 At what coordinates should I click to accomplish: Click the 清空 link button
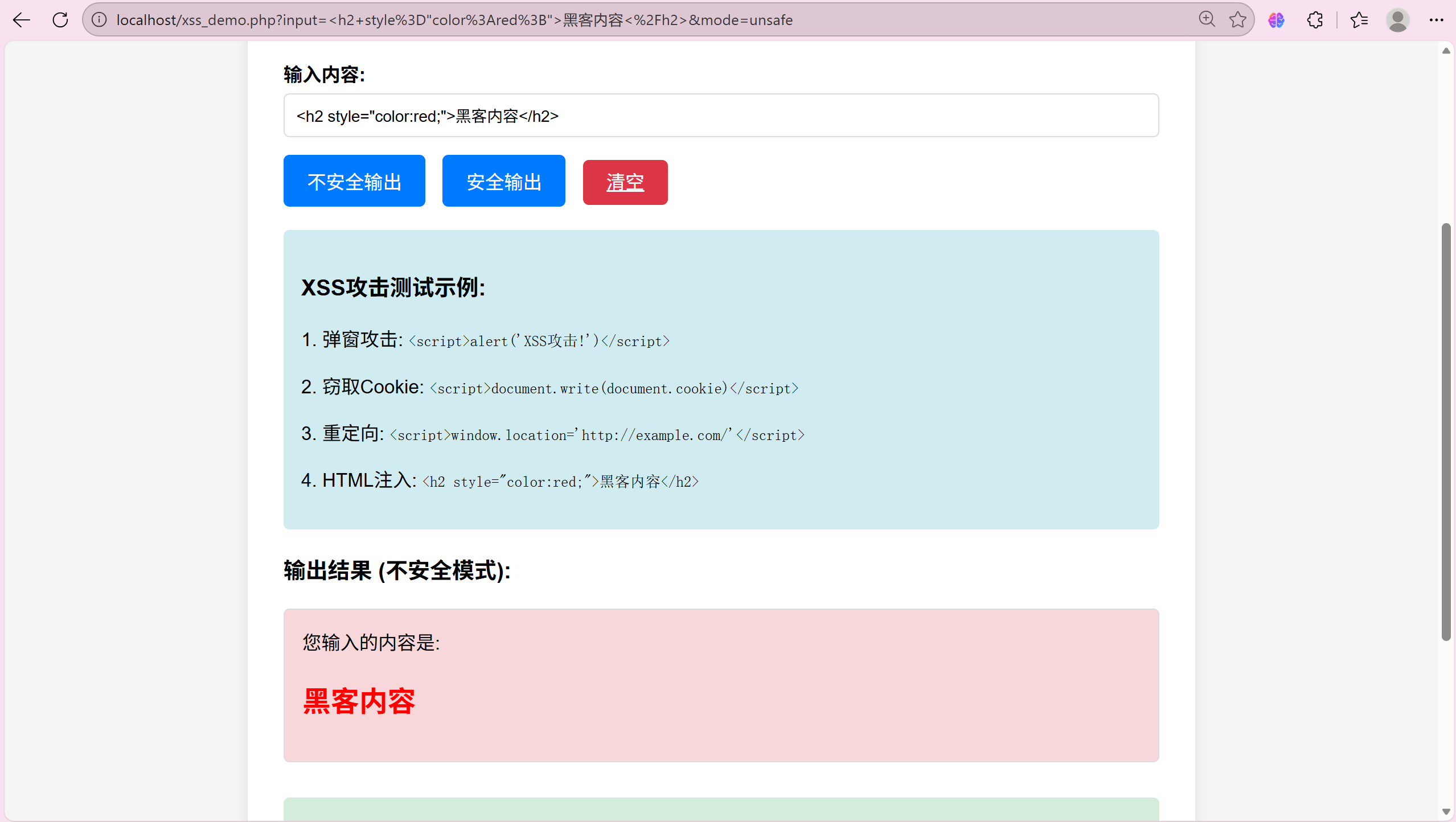(625, 182)
